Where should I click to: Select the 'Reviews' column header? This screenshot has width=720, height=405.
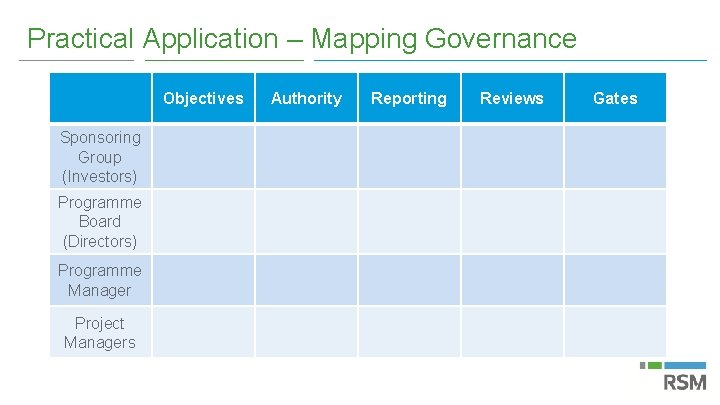pyautogui.click(x=512, y=98)
